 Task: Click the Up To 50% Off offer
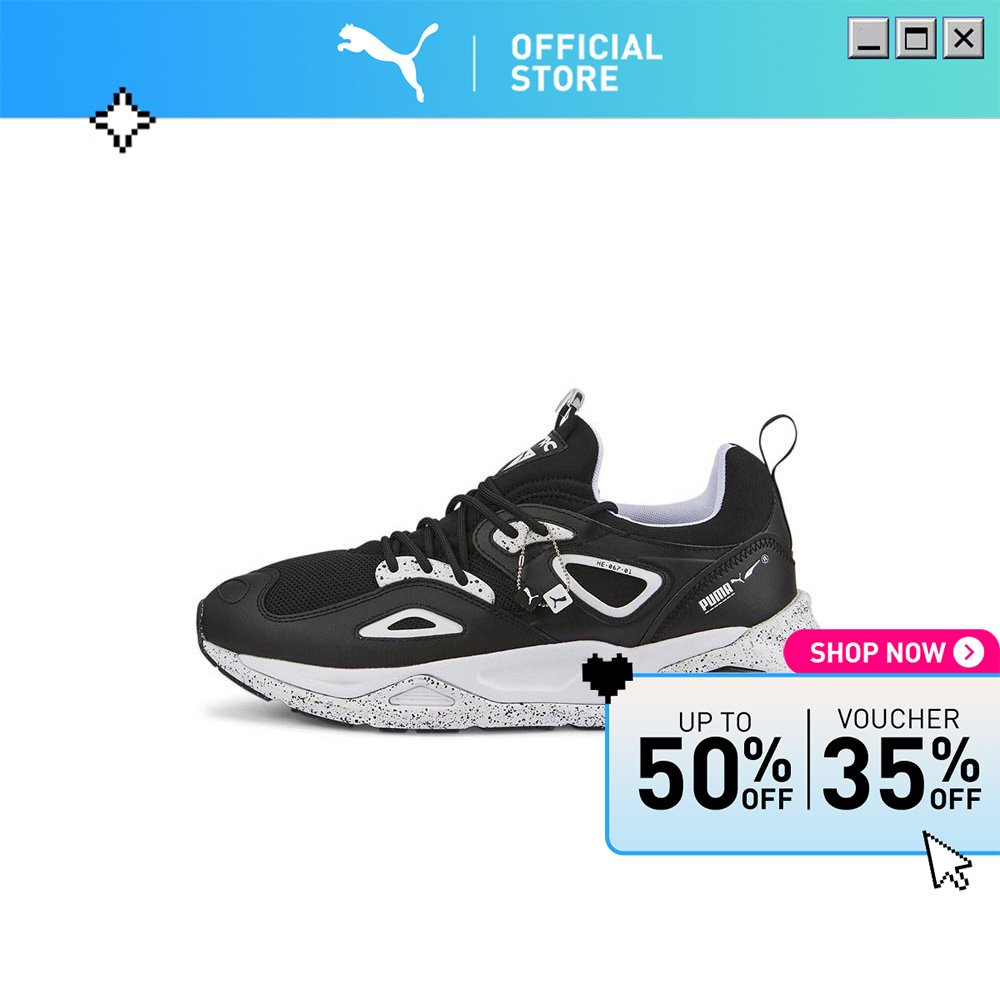point(714,761)
